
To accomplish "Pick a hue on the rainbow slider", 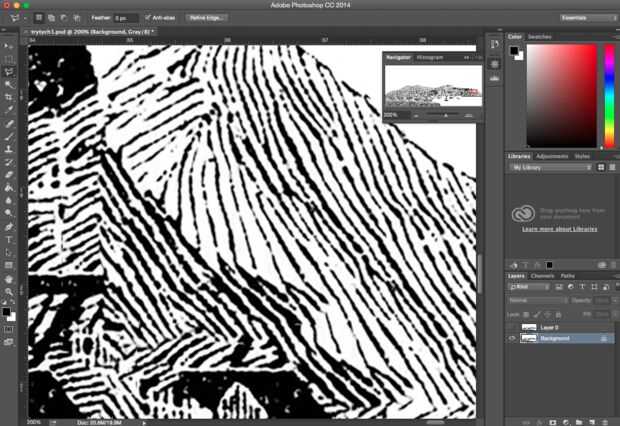I will coord(609,95).
